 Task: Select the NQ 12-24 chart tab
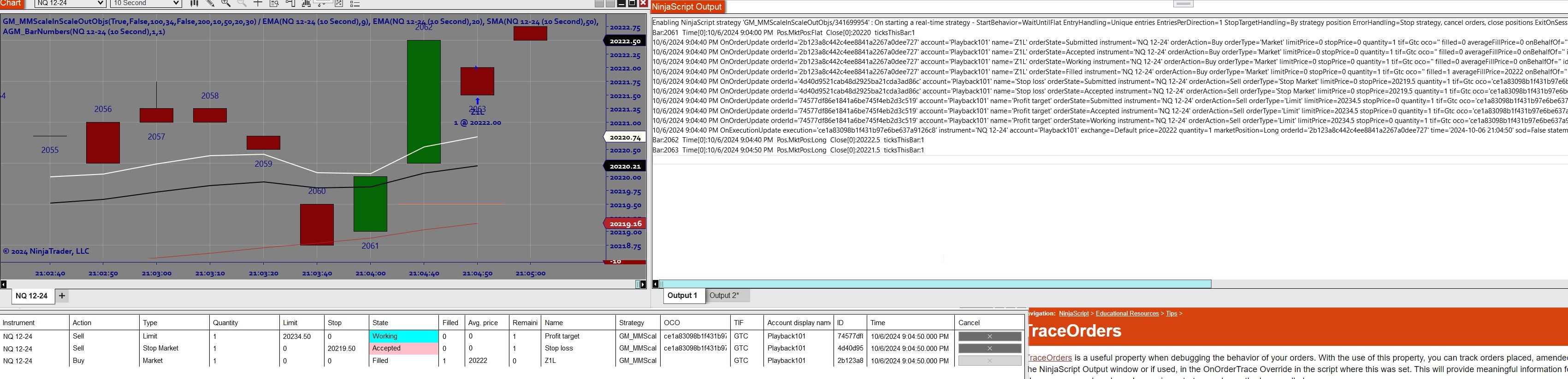coord(32,296)
